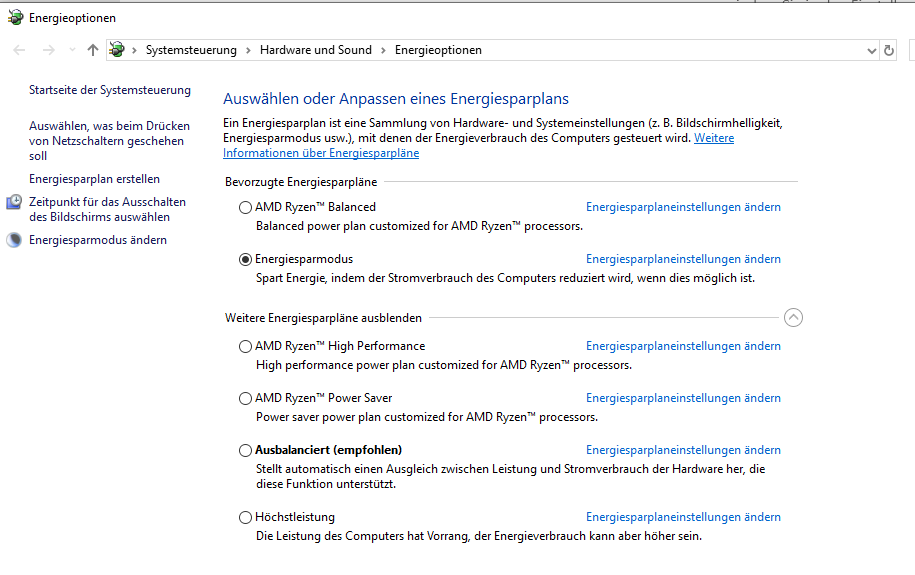This screenshot has width=915, height=575.
Task: Open Hardware und Sound breadcrumb
Action: (316, 50)
